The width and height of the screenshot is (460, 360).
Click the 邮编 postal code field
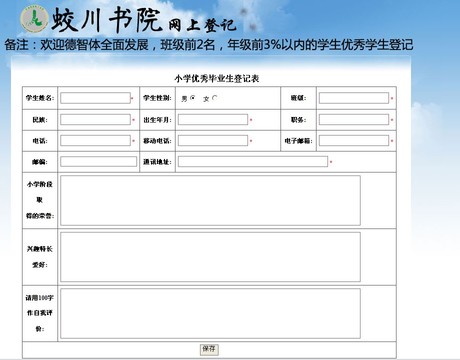click(99, 162)
